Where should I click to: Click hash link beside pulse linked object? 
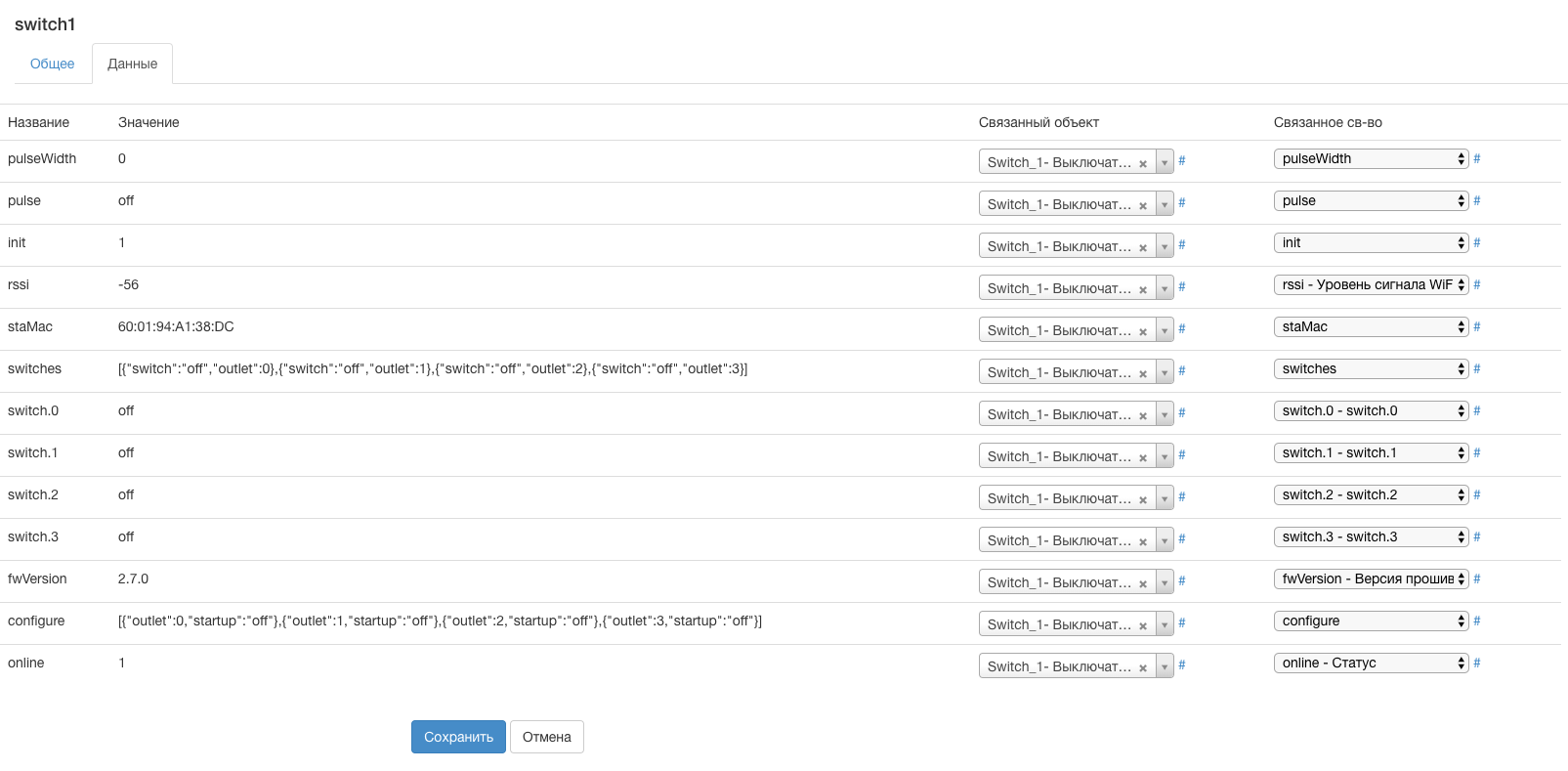(x=1181, y=202)
